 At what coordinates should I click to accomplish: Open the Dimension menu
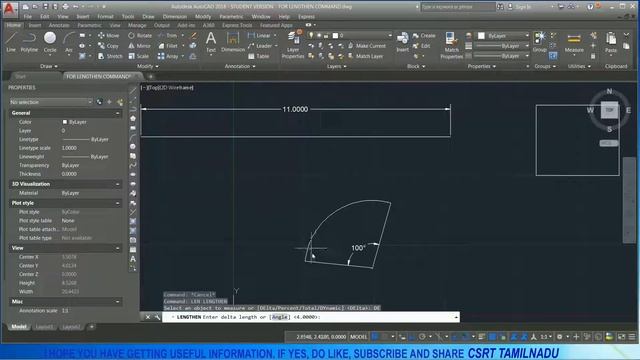(x=175, y=17)
